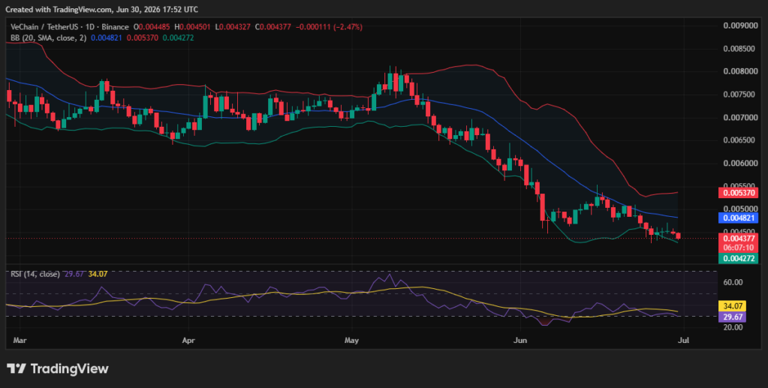Click the 0.009000 price axis label
Image resolution: width=768 pixels, height=388 pixels.
click(x=740, y=25)
